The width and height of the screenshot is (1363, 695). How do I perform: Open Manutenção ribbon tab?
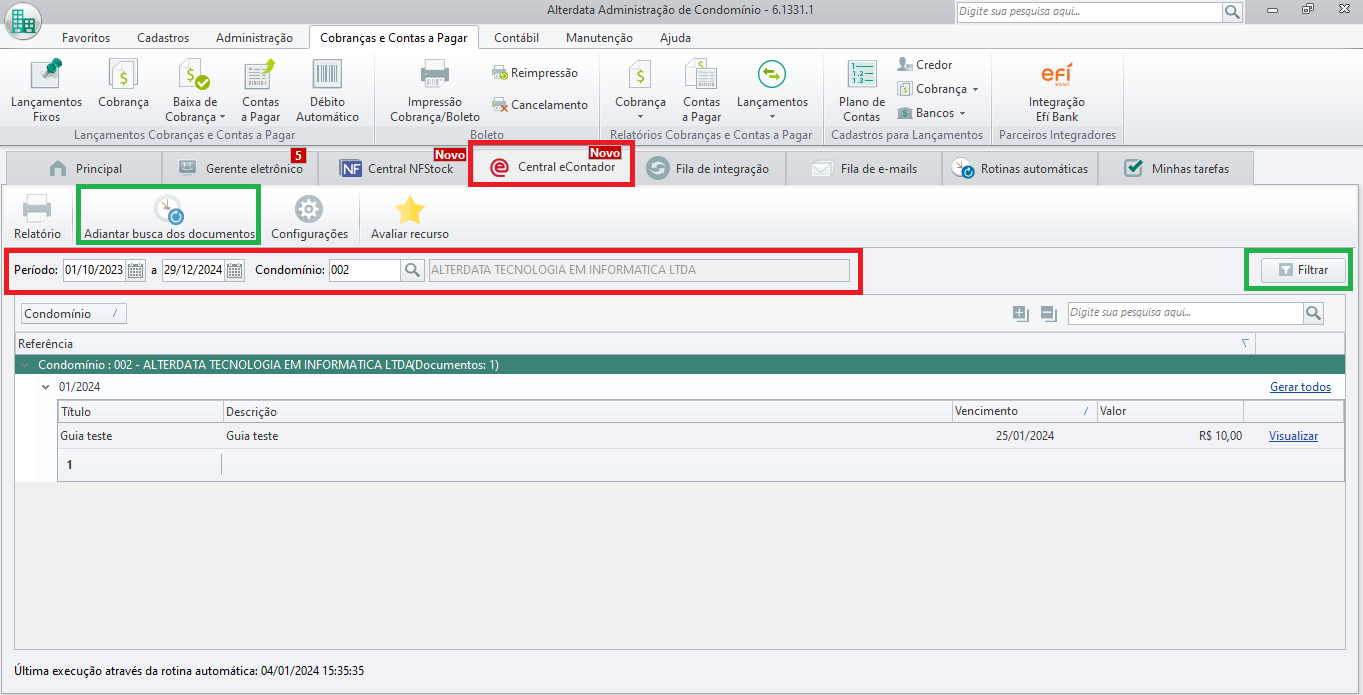(599, 38)
